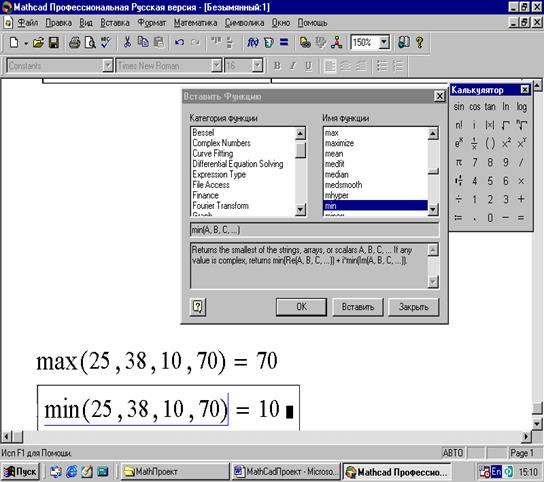Toggle numbered list formatting
The image size is (544, 482).
tap(398, 66)
